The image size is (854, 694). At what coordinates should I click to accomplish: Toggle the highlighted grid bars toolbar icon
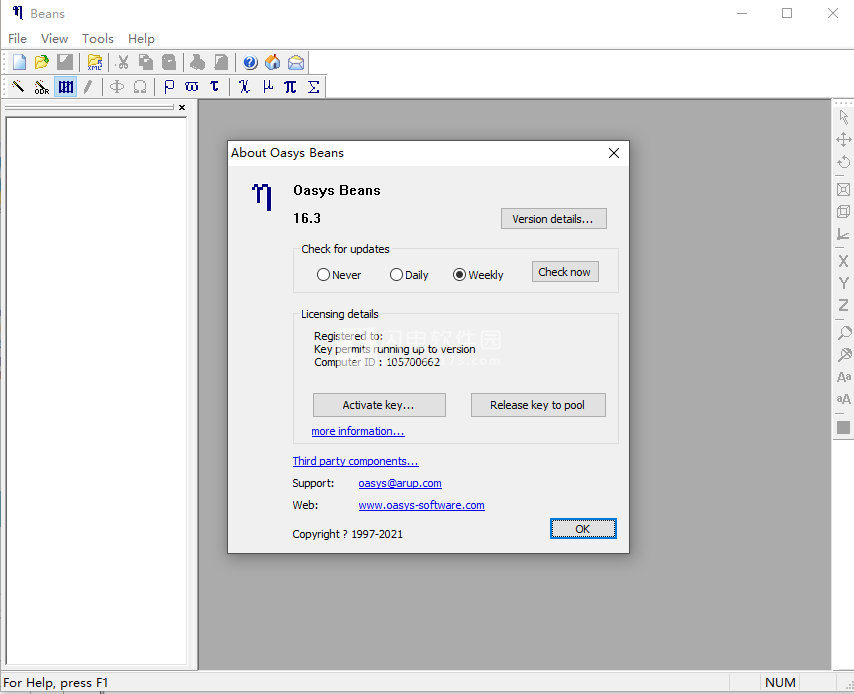65,87
